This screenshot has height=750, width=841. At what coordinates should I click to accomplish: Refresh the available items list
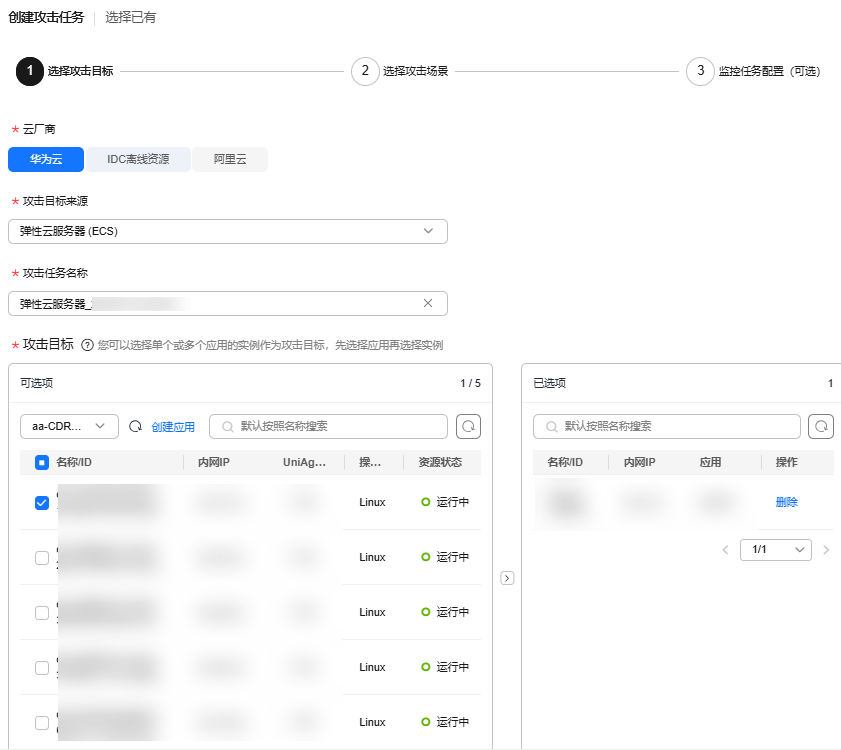[x=468, y=427]
